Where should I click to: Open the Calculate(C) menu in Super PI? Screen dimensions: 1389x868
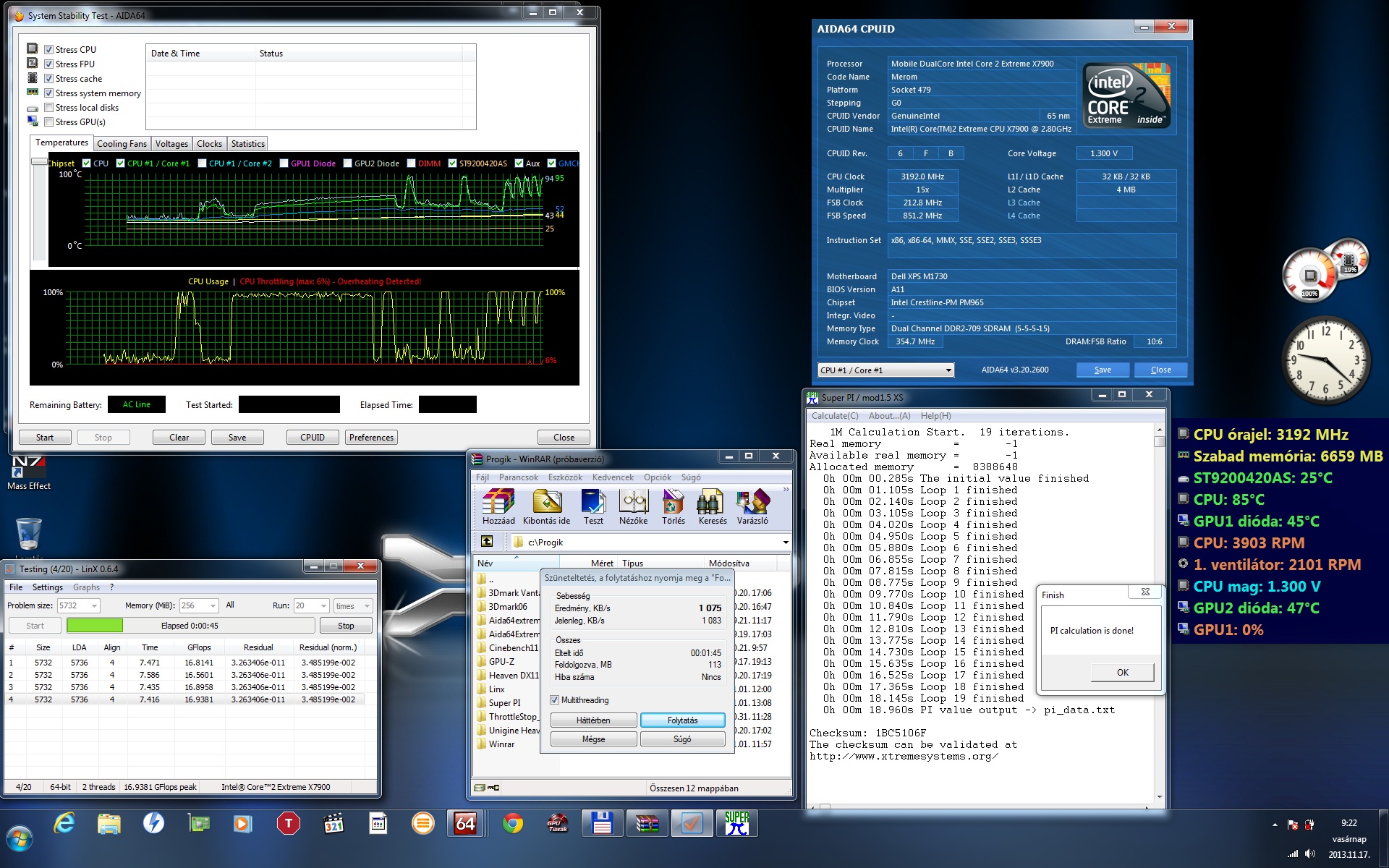click(x=835, y=416)
